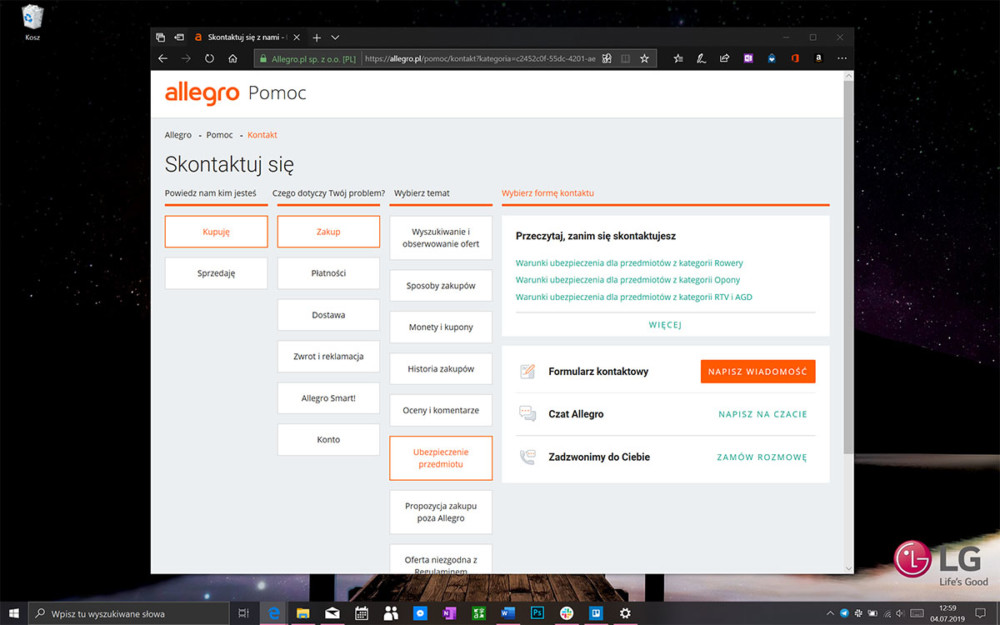This screenshot has width=1000, height=625.
Task: Choose the Zakup problem category
Action: pyautogui.click(x=328, y=232)
